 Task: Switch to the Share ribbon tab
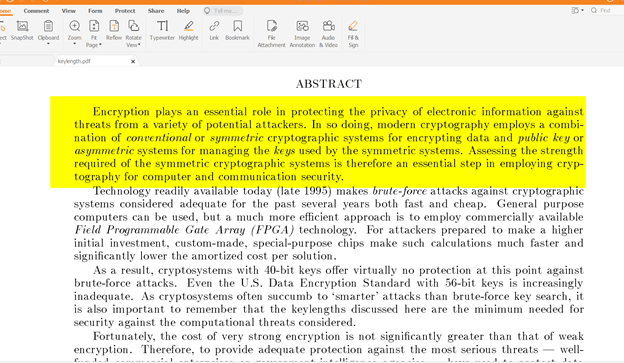click(156, 11)
